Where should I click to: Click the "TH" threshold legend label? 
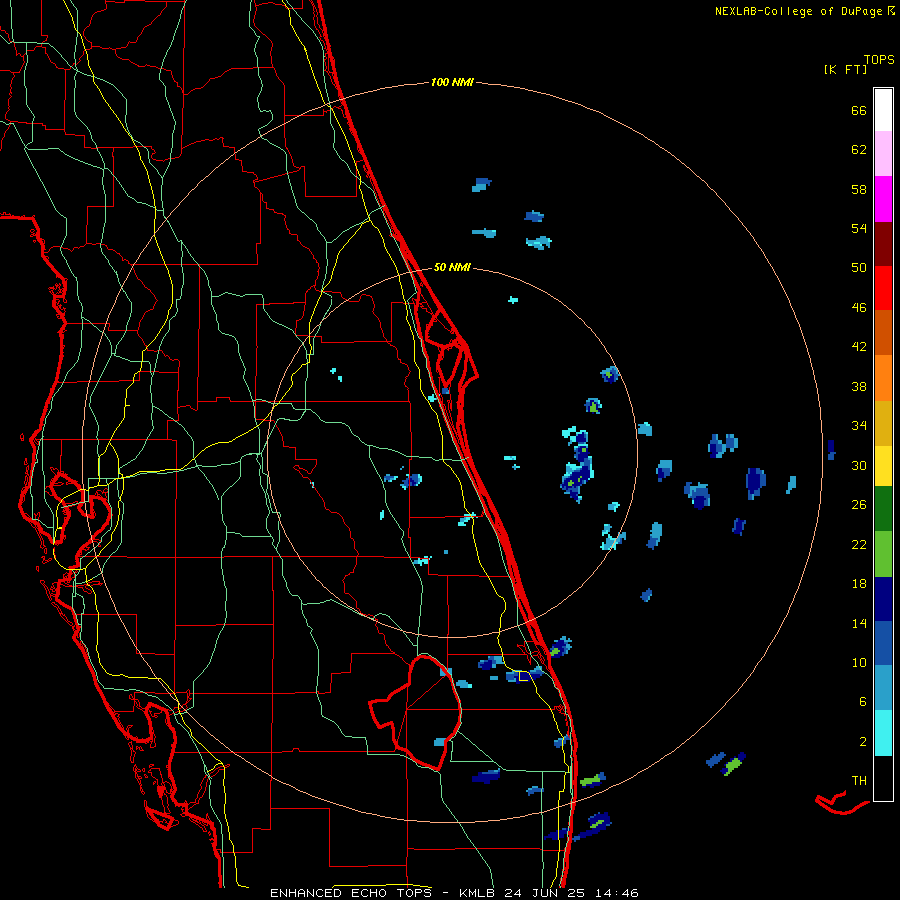pos(859,781)
